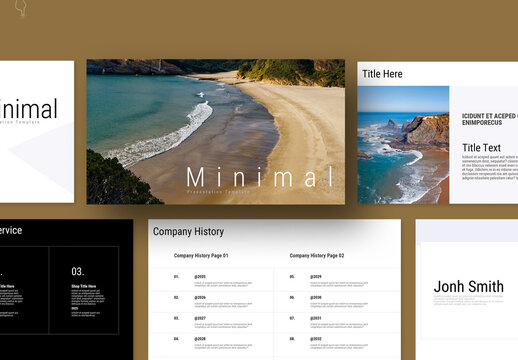Click the 'Company History' slide title
518x360 pixels.
pos(188,231)
